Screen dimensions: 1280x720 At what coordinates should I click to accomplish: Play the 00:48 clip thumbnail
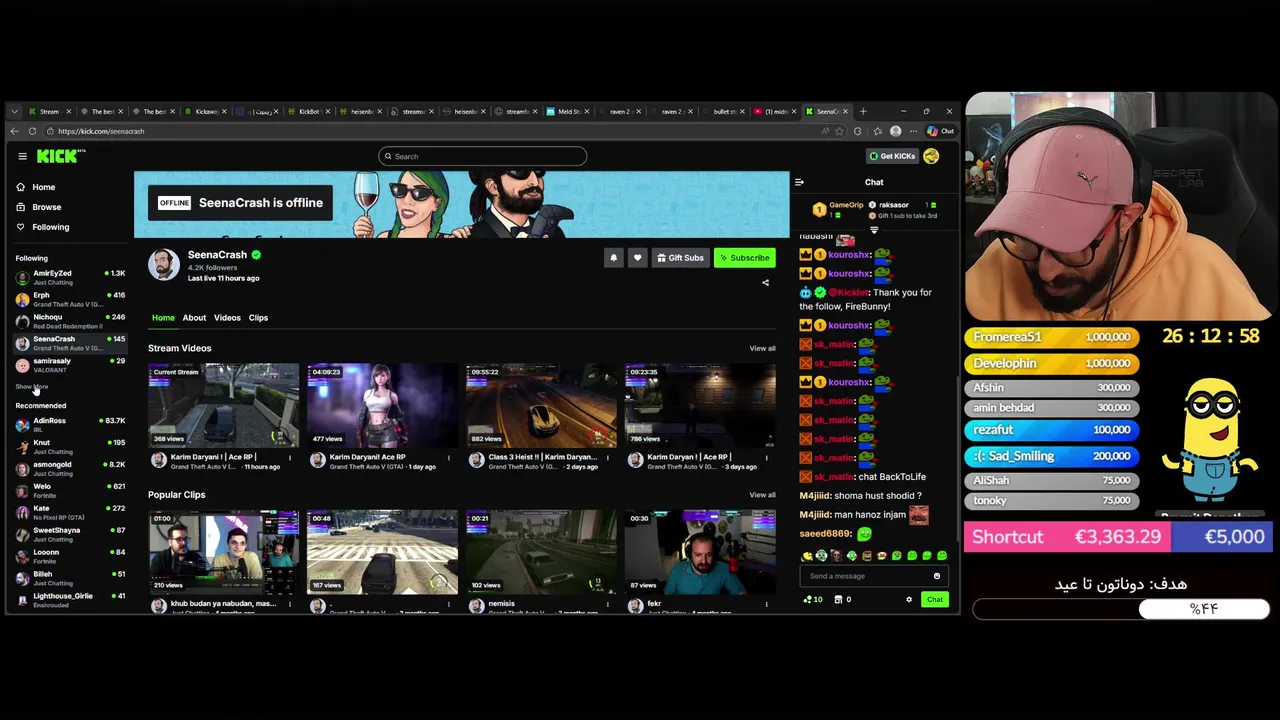382,552
